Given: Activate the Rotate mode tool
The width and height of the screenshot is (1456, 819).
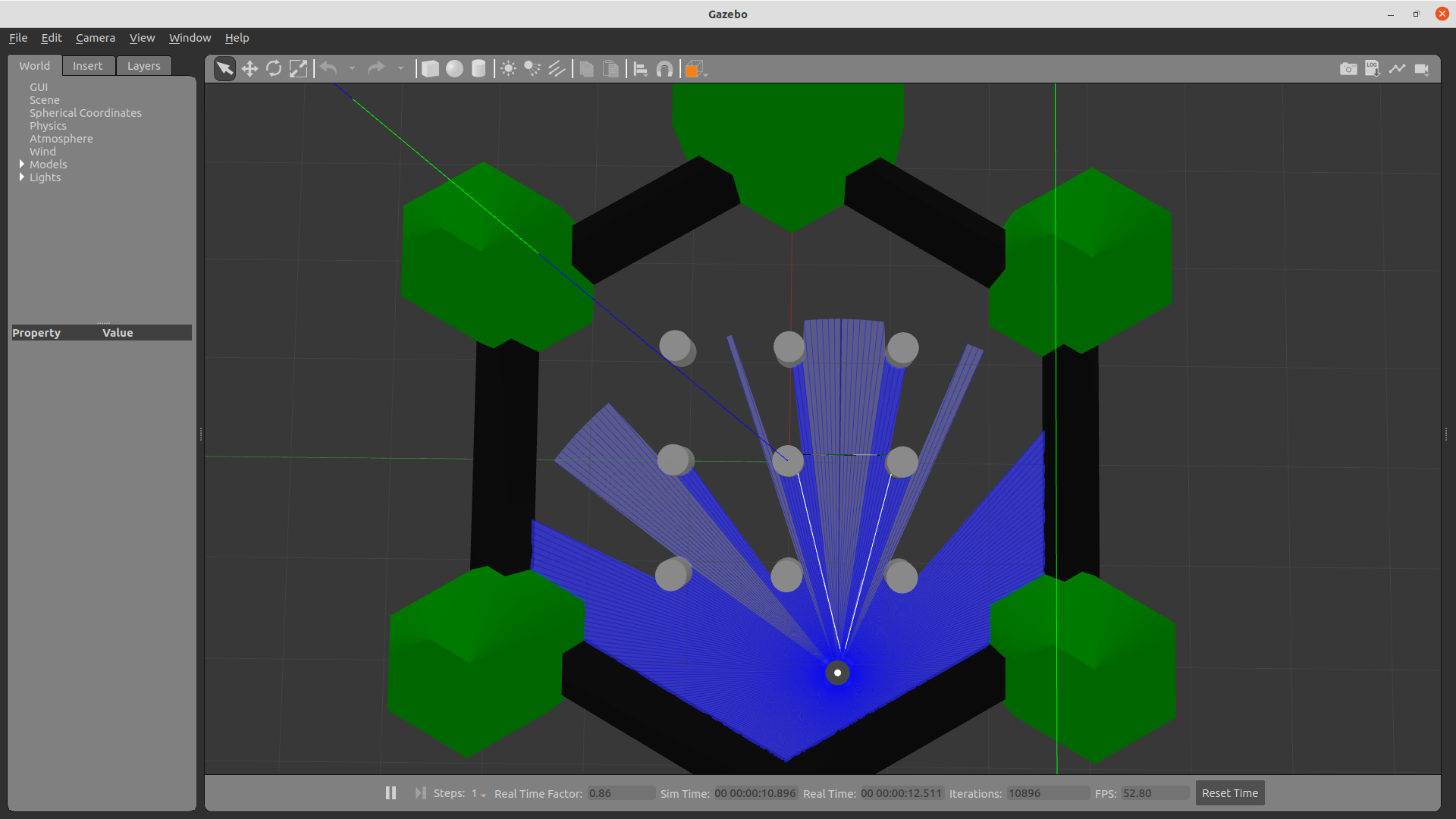Looking at the screenshot, I should click(274, 68).
